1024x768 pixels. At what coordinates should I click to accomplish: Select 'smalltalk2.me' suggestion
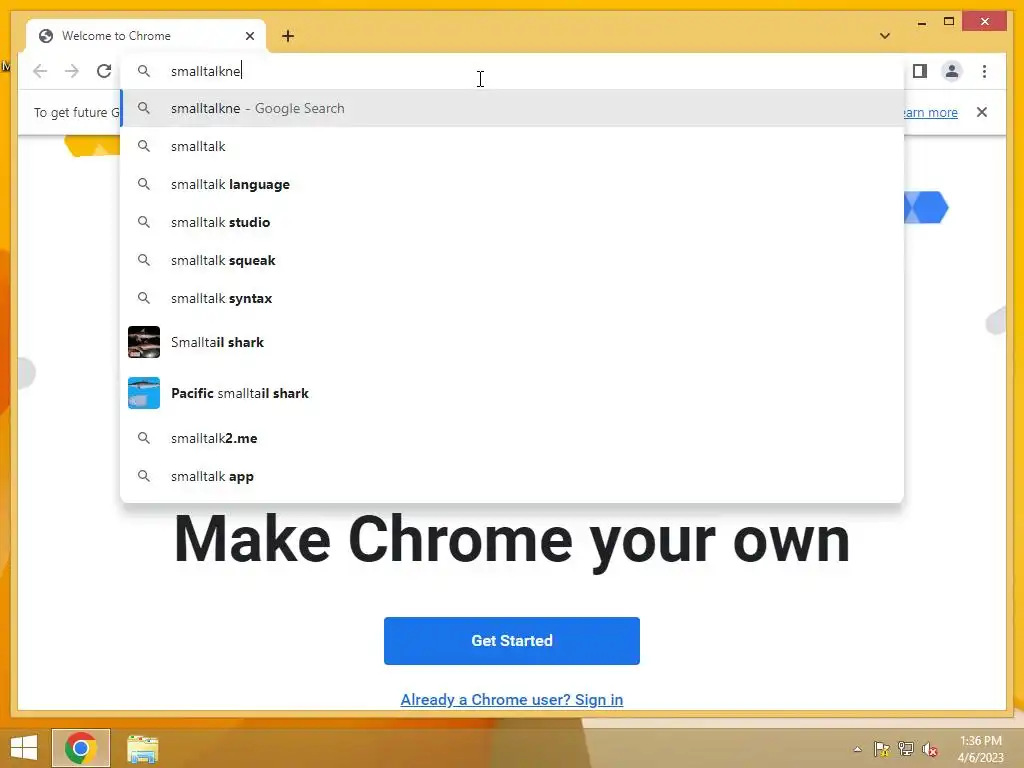click(512, 438)
